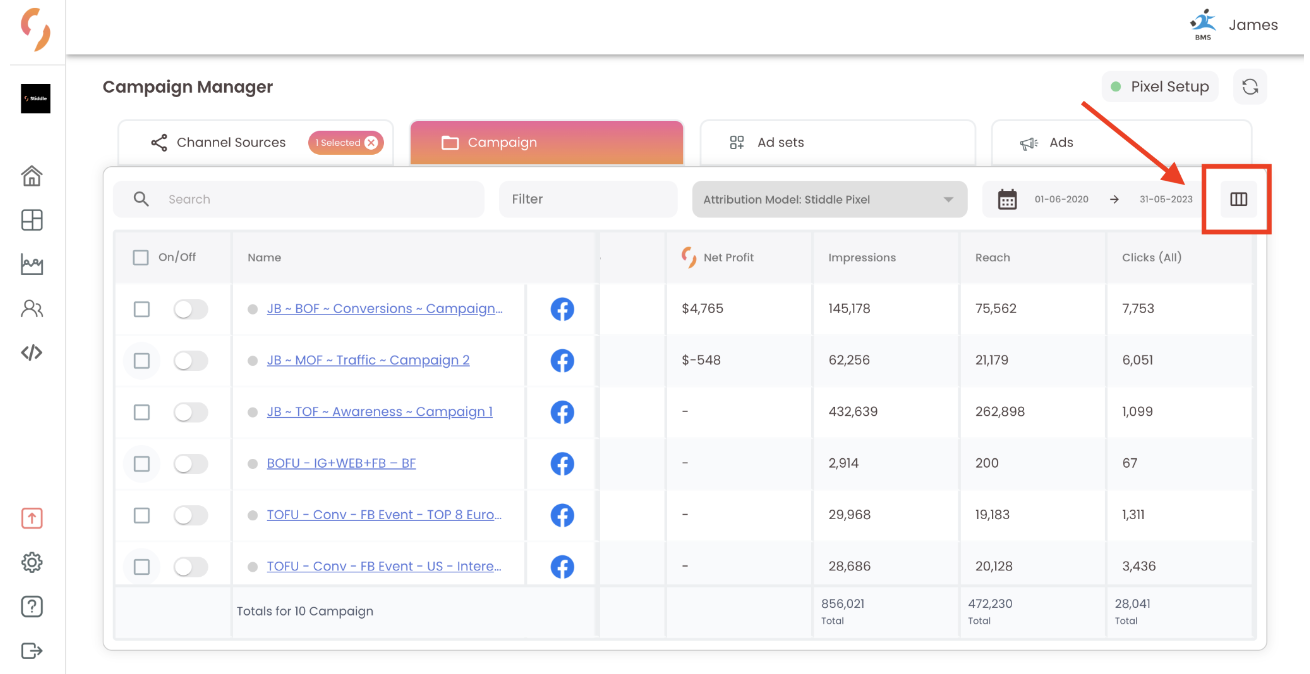This screenshot has width=1310, height=674.
Task: Open JB ~ BOF ~ Conversions campaign link
Action: [x=384, y=309]
